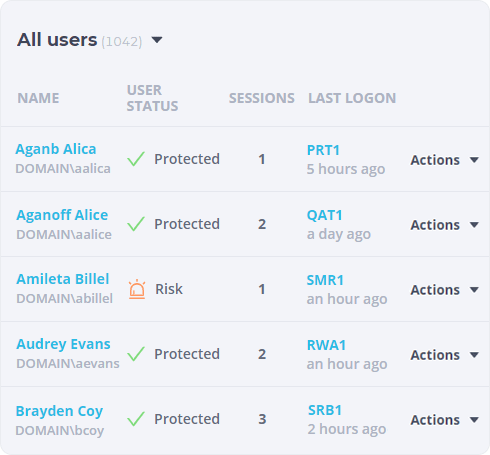This screenshot has height=455, width=490.
Task: Open Actions dropdown for Amileta Billel
Action: (445, 290)
